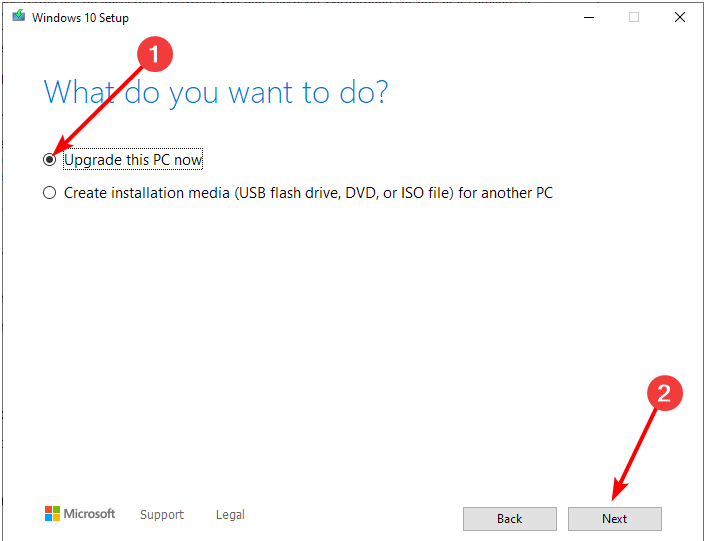Image resolution: width=705 pixels, height=541 pixels.
Task: Choose the "Create installation media" radio option
Action: tap(49, 193)
